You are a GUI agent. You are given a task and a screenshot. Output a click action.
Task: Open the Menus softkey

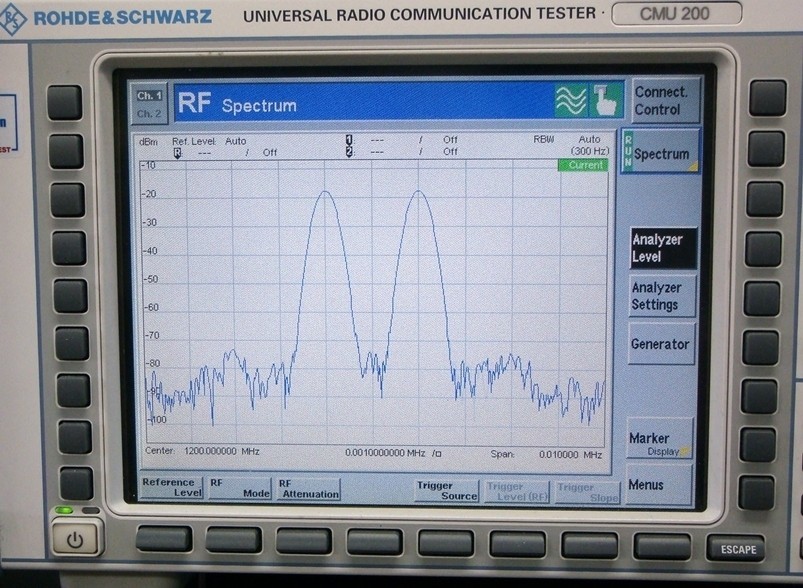[x=660, y=485]
